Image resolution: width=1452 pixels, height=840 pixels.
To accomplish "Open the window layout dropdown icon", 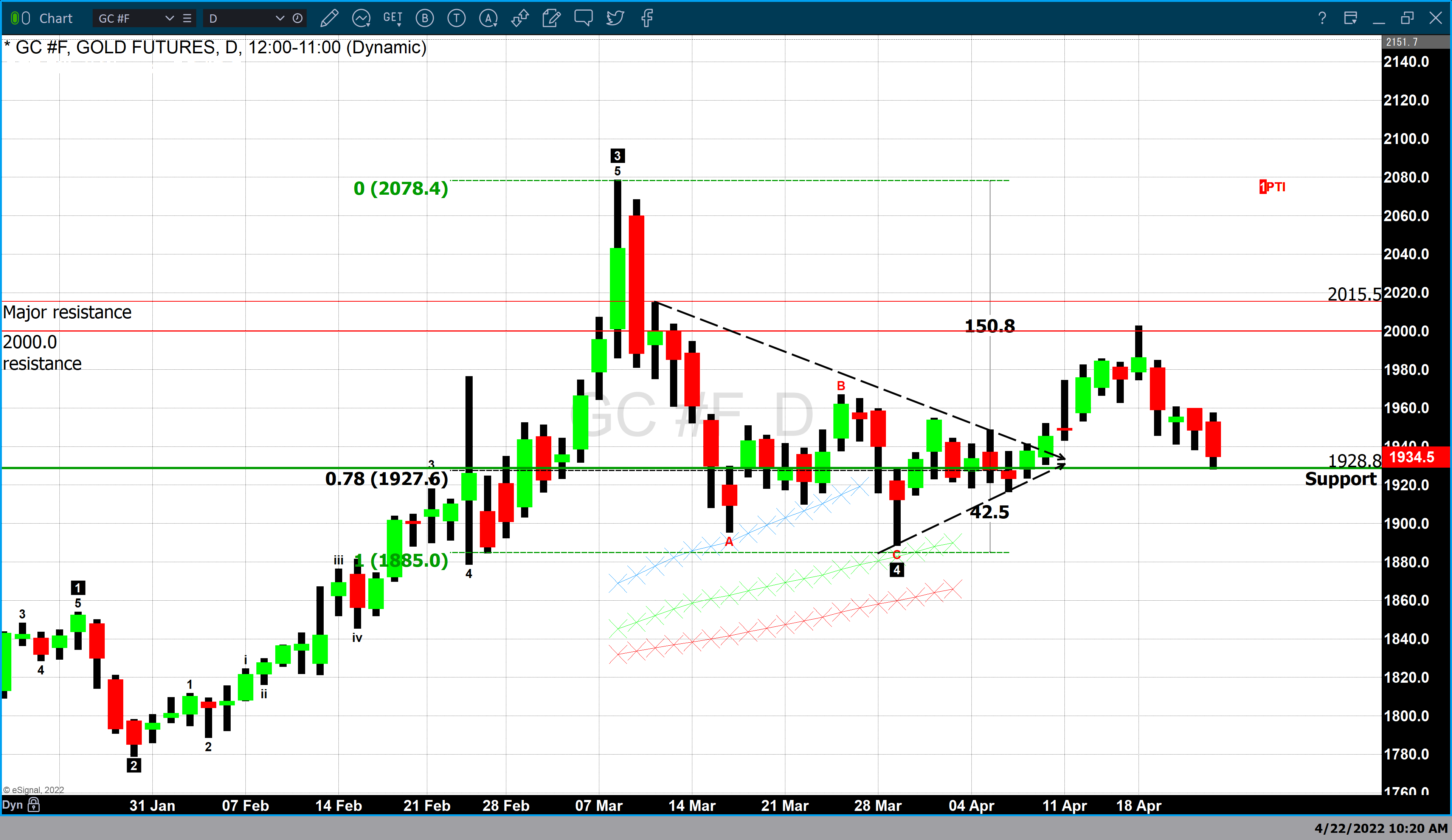I will pyautogui.click(x=1350, y=19).
